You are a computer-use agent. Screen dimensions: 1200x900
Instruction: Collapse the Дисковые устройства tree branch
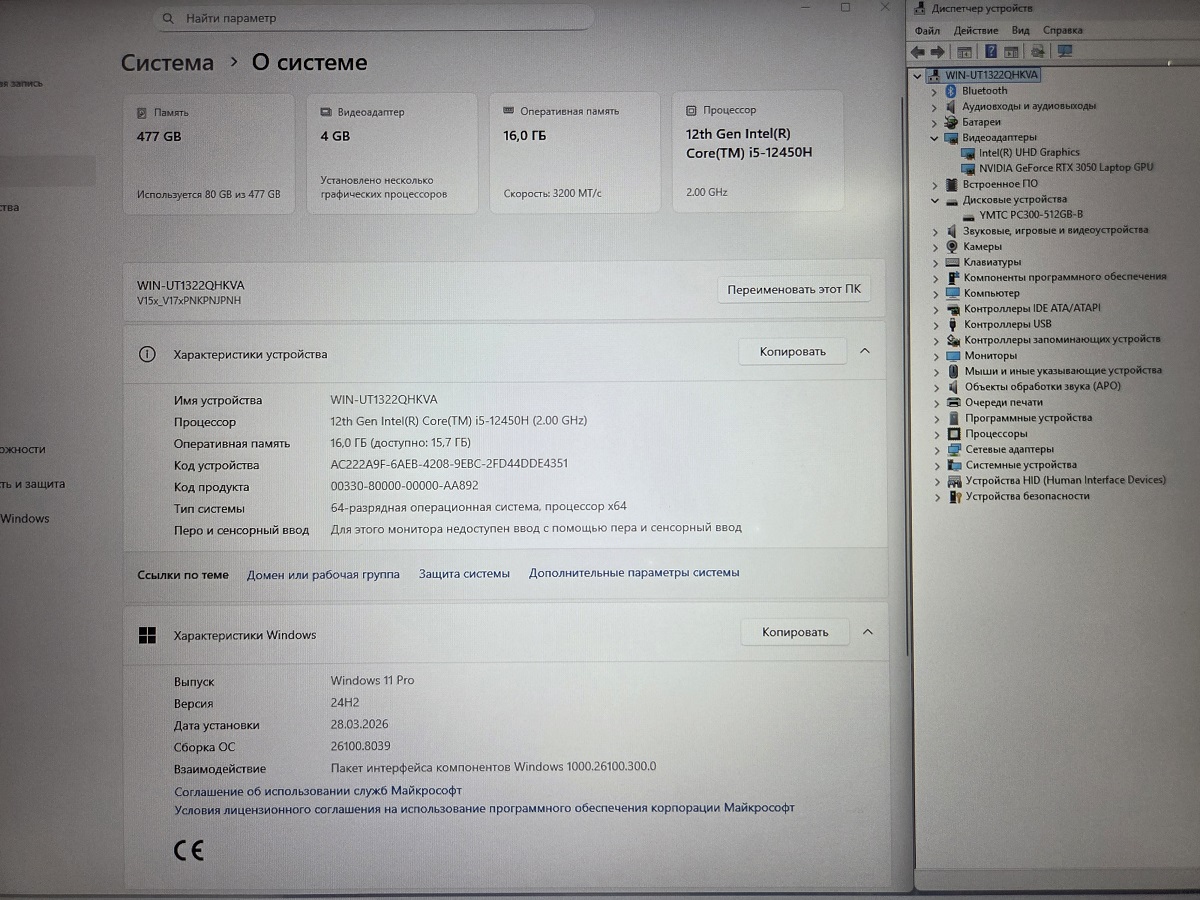pyautogui.click(x=935, y=200)
